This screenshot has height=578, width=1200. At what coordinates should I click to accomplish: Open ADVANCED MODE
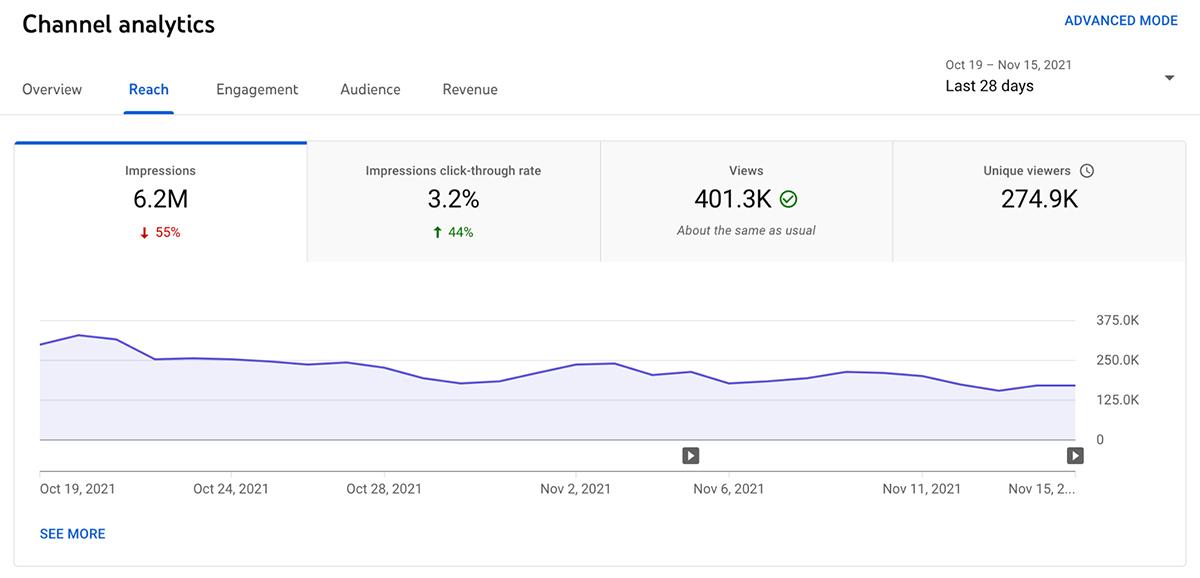[x=1121, y=19]
